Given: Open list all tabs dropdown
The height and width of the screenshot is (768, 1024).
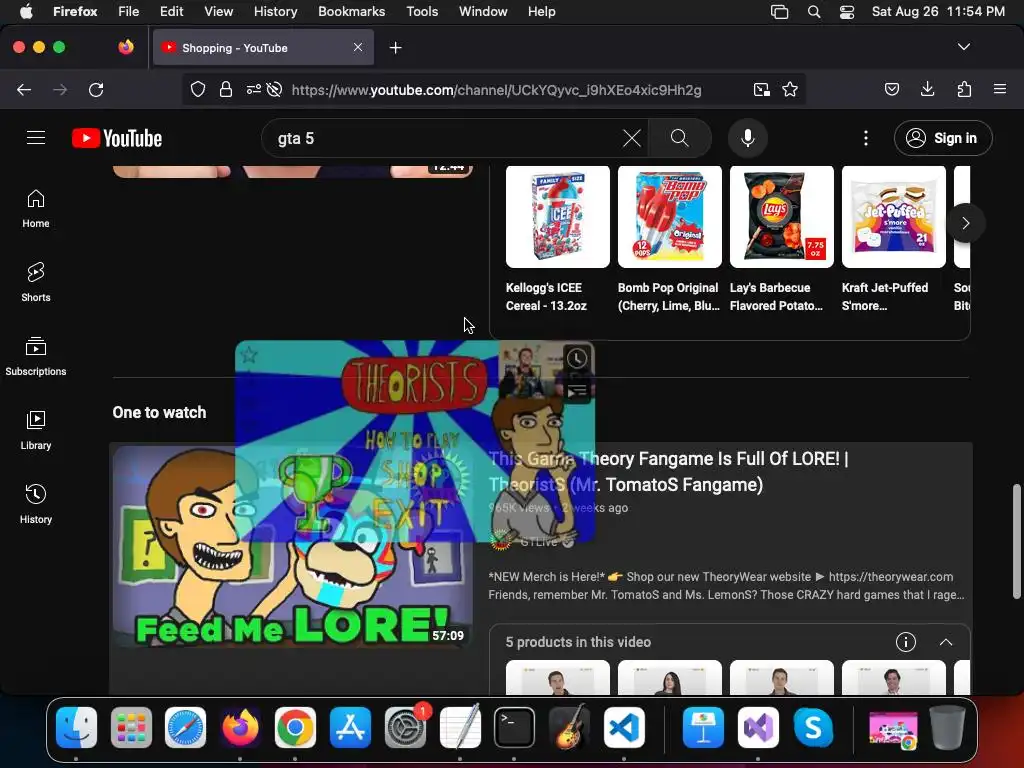Looking at the screenshot, I should [964, 47].
